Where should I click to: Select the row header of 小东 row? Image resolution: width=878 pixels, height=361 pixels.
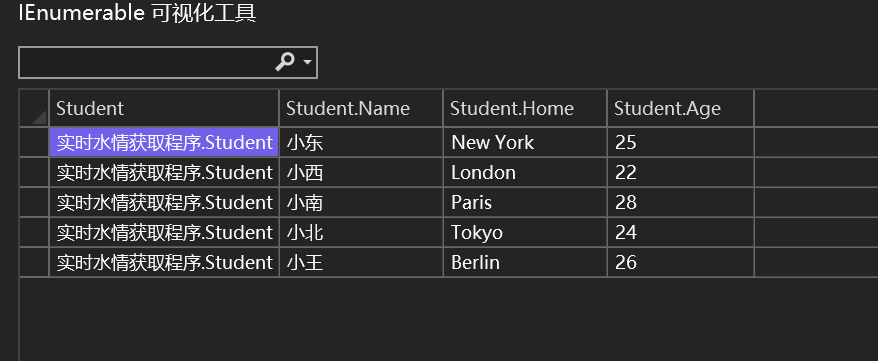[x=34, y=142]
